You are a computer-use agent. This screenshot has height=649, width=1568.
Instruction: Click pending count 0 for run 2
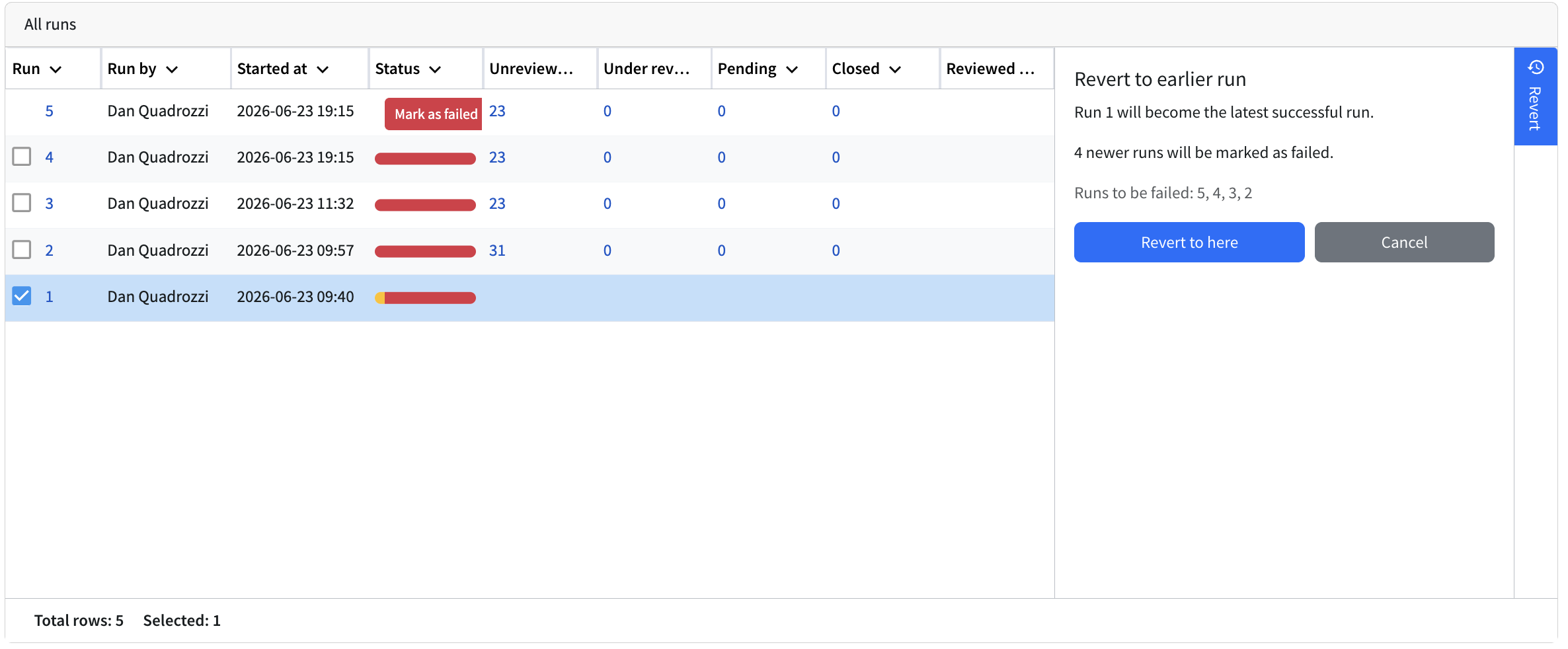coord(722,250)
